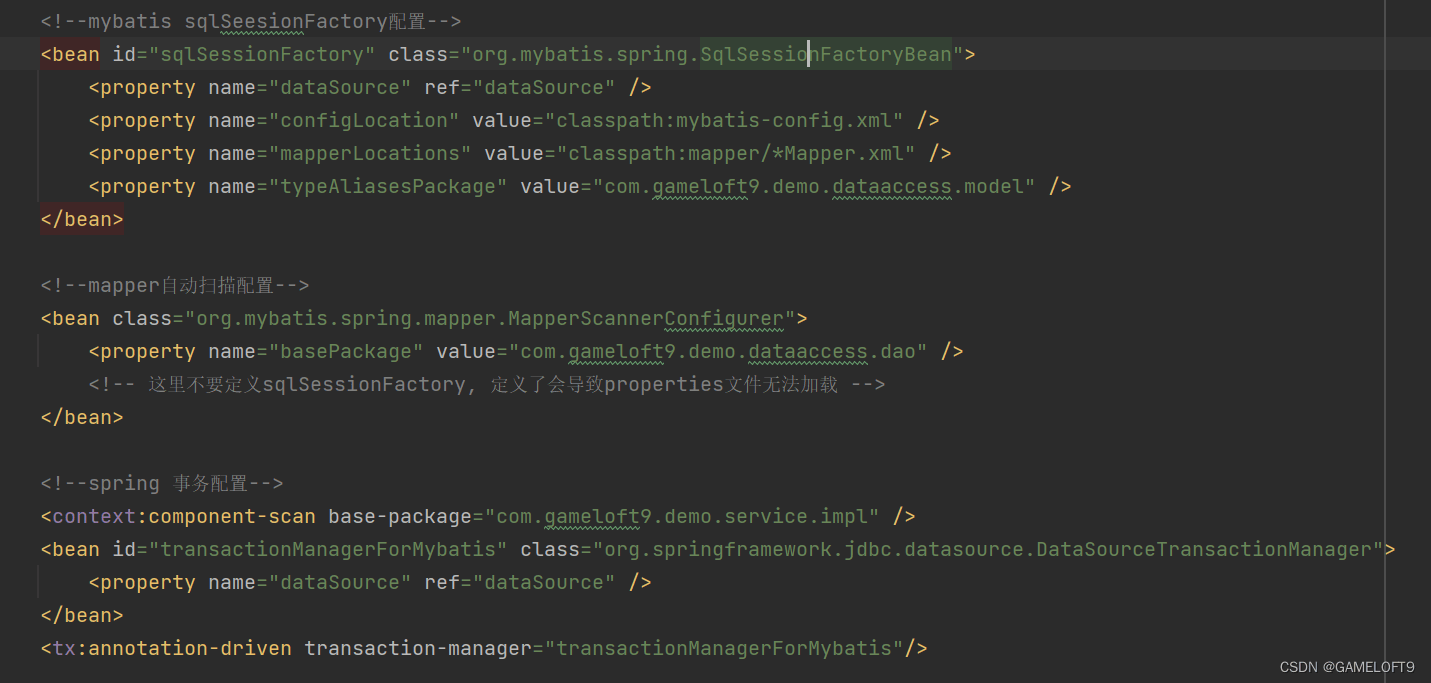
Task: Click the base-package attribute name
Action: point(400,516)
